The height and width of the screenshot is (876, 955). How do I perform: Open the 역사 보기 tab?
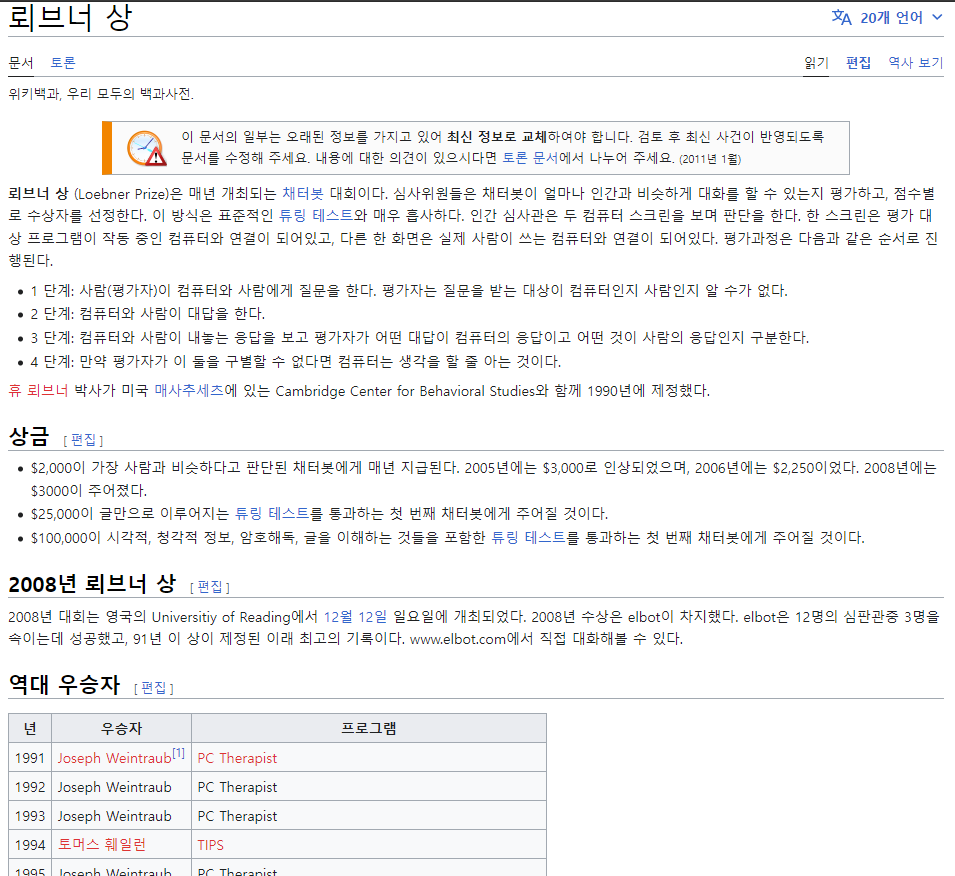pos(915,63)
